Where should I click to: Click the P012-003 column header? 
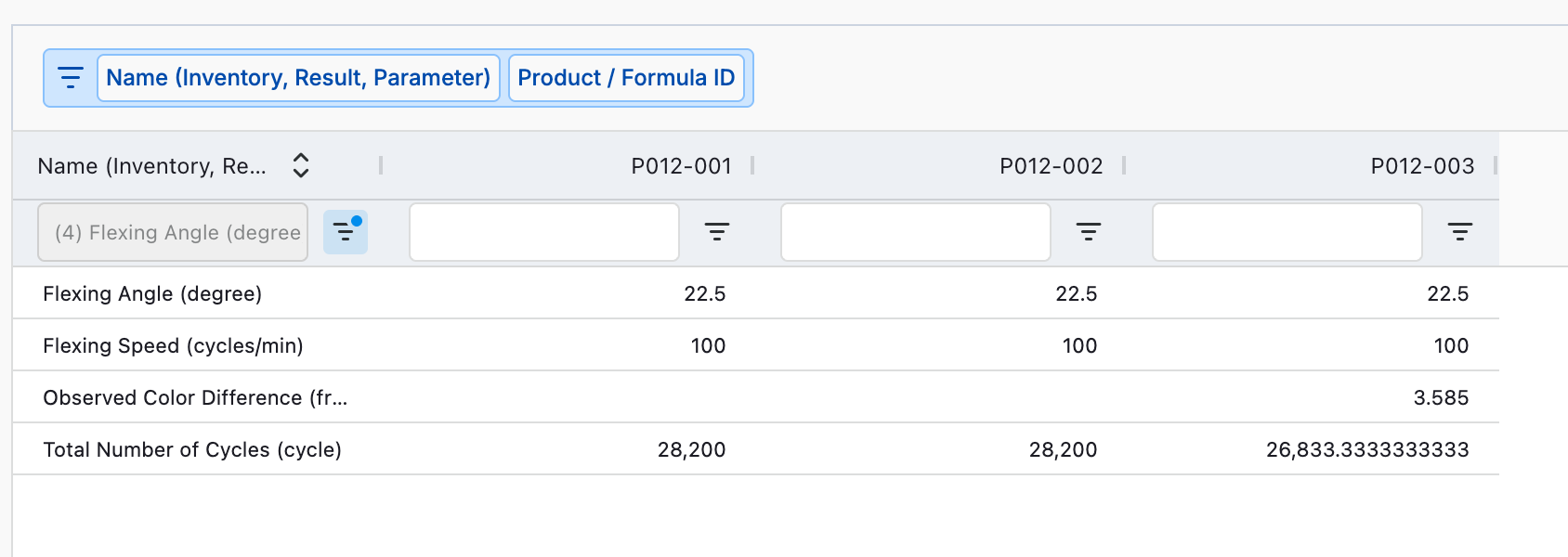1422,166
